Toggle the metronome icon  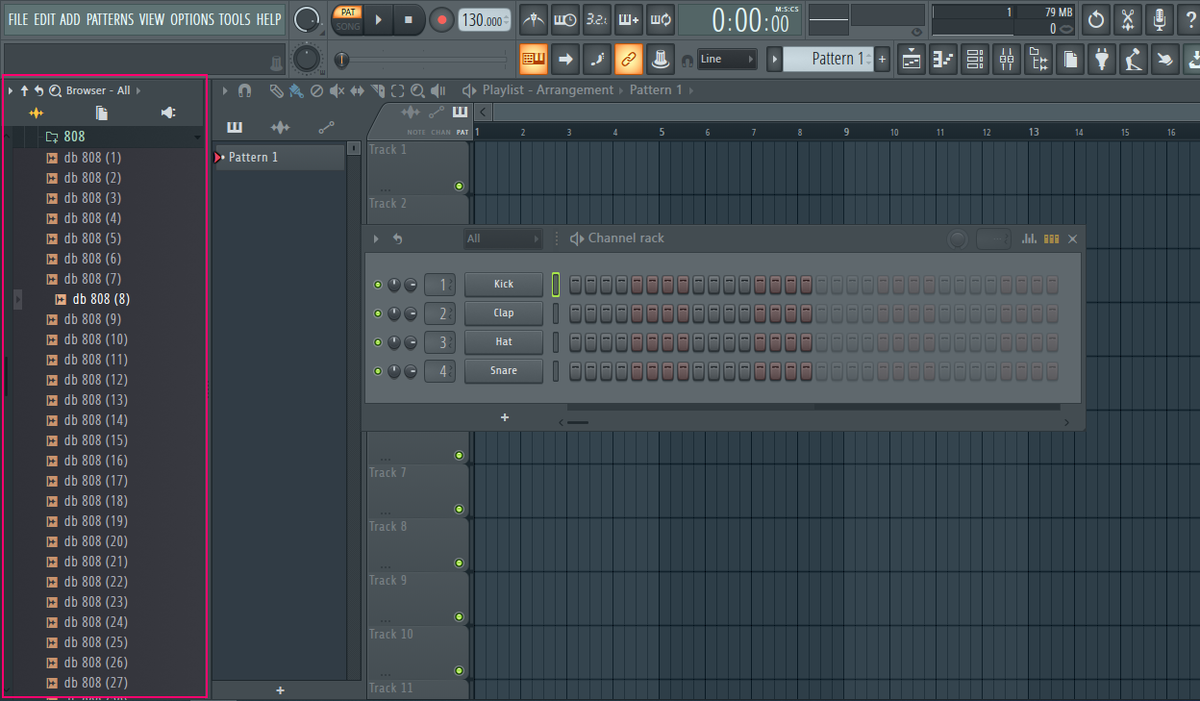pyautogui.click(x=534, y=19)
